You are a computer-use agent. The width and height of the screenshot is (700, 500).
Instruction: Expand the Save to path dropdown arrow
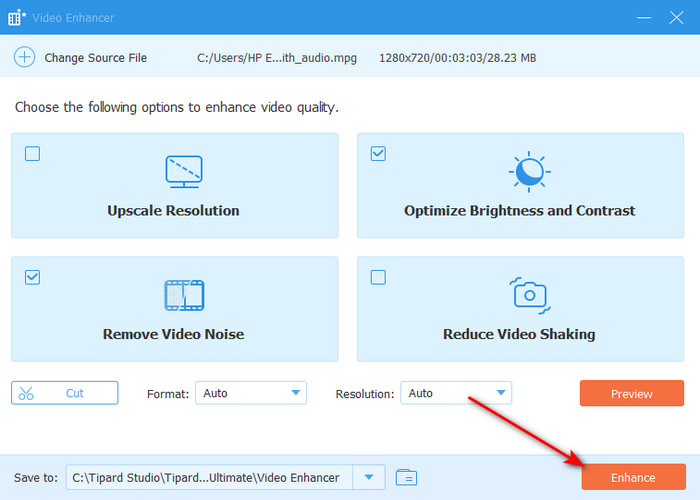pos(369,477)
